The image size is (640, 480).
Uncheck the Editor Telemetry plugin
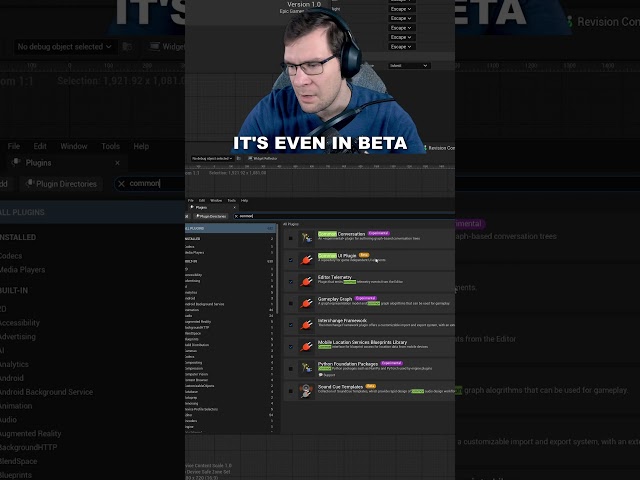[291, 281]
